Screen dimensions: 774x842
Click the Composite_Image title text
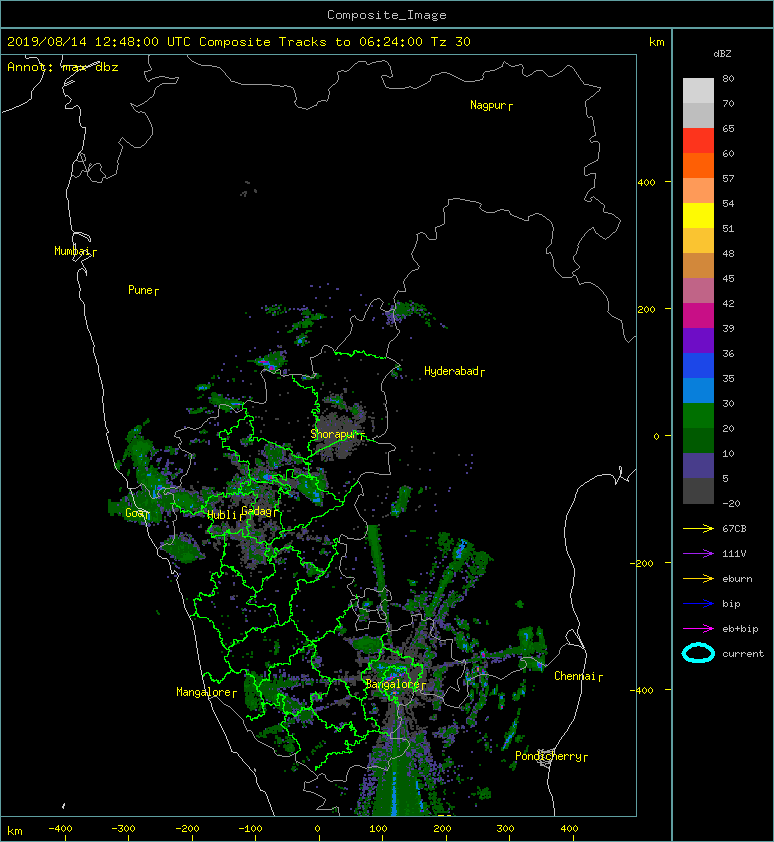387,15
